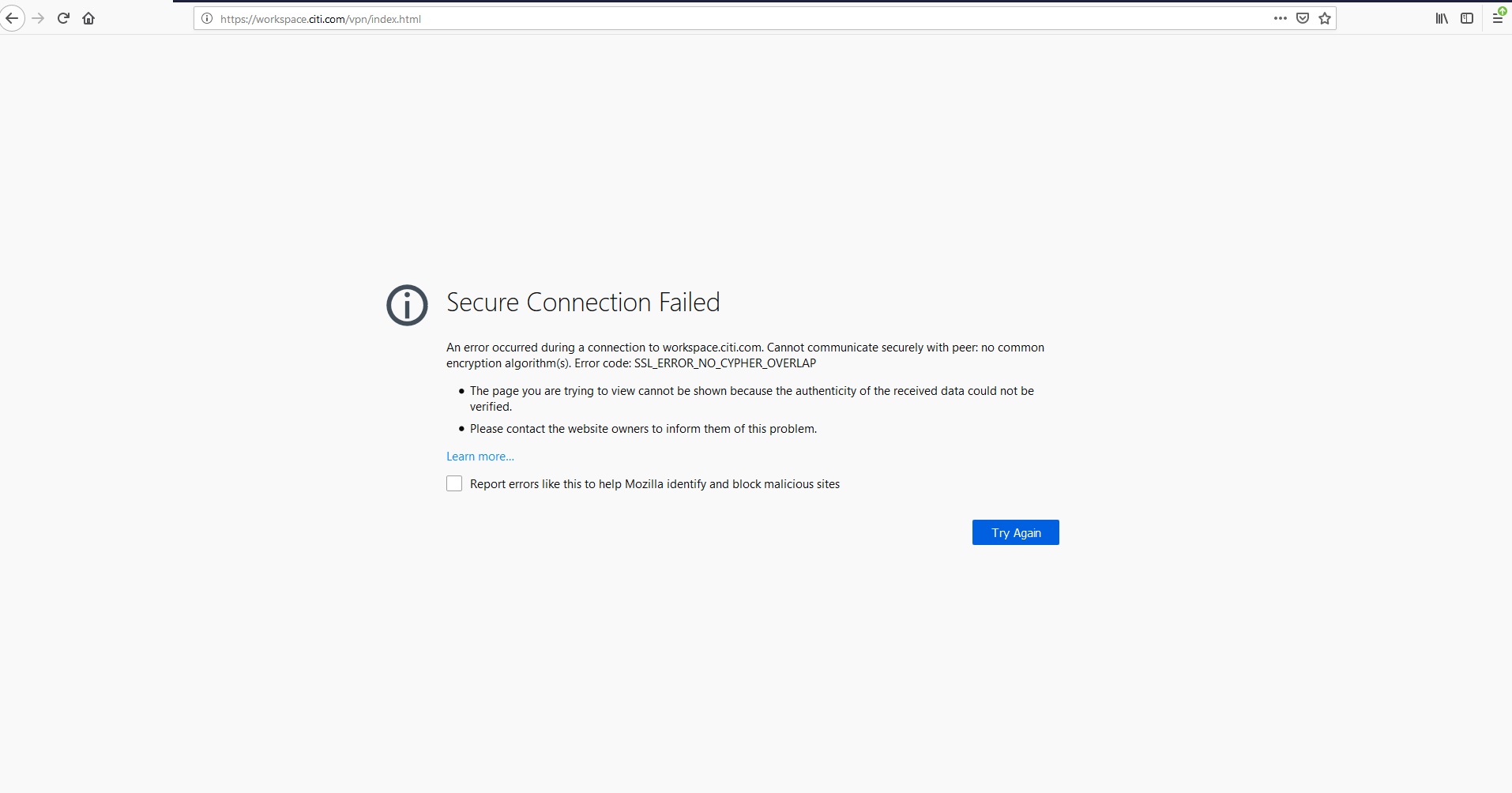
Task: Open the Learn more link
Action: 480,456
